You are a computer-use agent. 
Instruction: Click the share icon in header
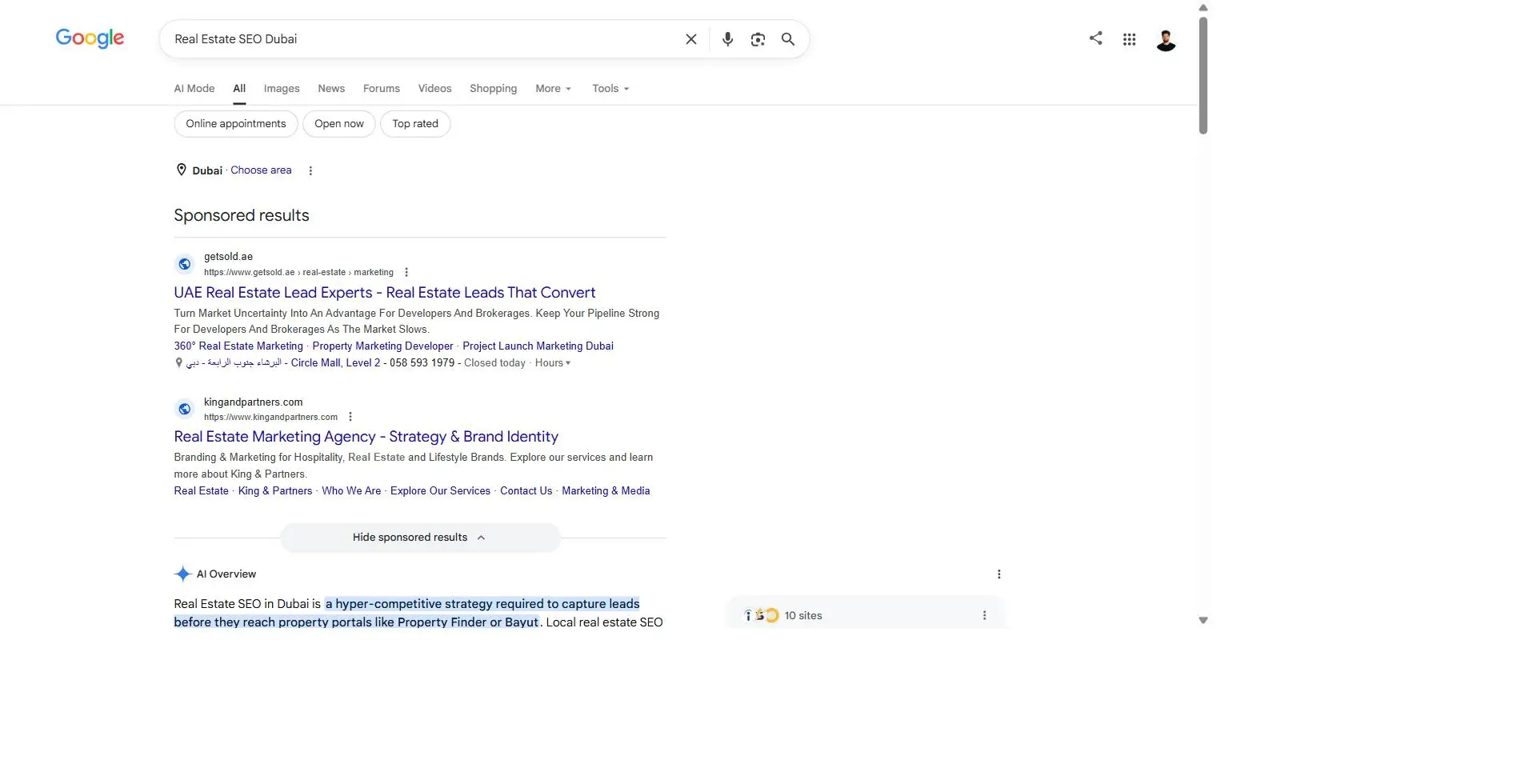(x=1095, y=38)
